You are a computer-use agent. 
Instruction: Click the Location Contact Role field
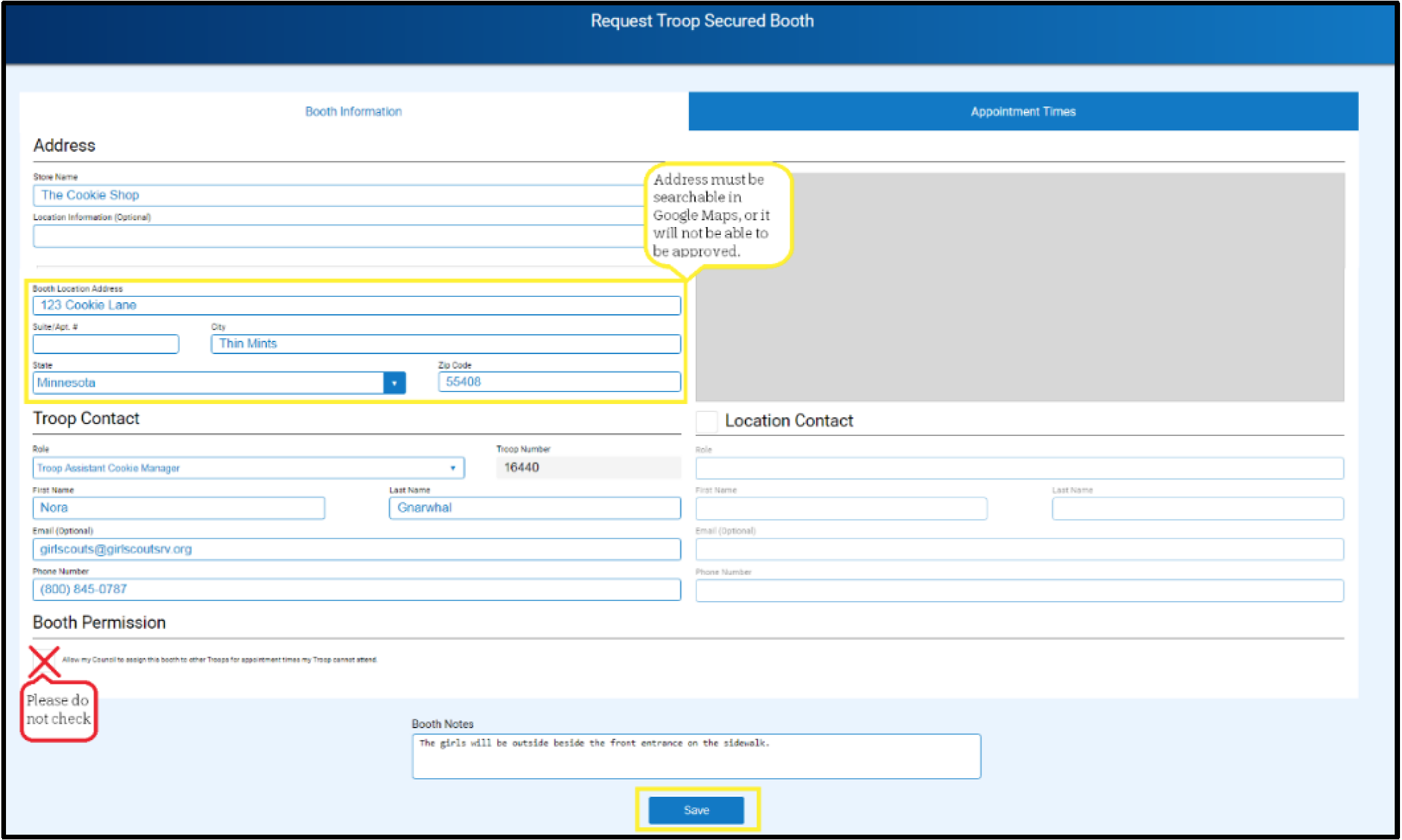[1019, 468]
